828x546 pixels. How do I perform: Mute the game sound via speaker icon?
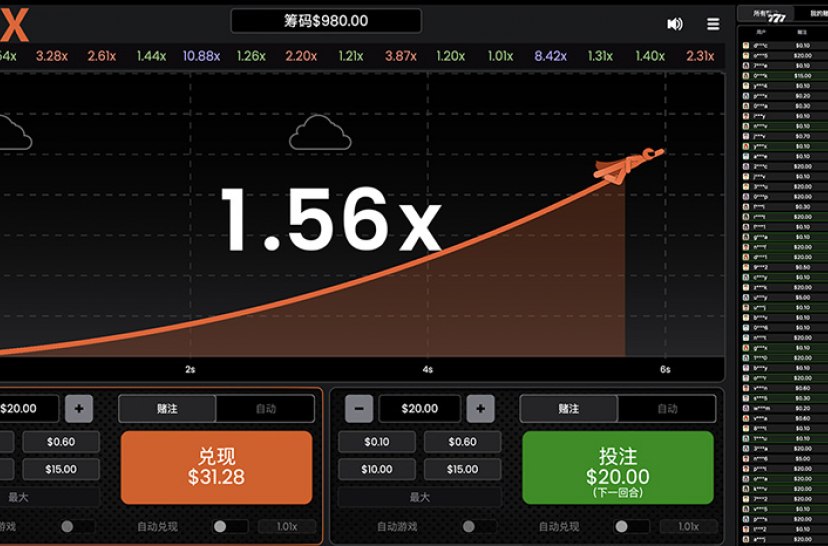click(674, 24)
